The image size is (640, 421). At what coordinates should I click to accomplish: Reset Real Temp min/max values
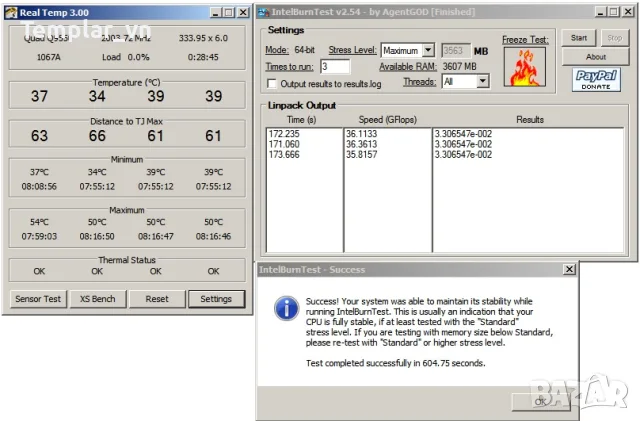click(x=157, y=299)
